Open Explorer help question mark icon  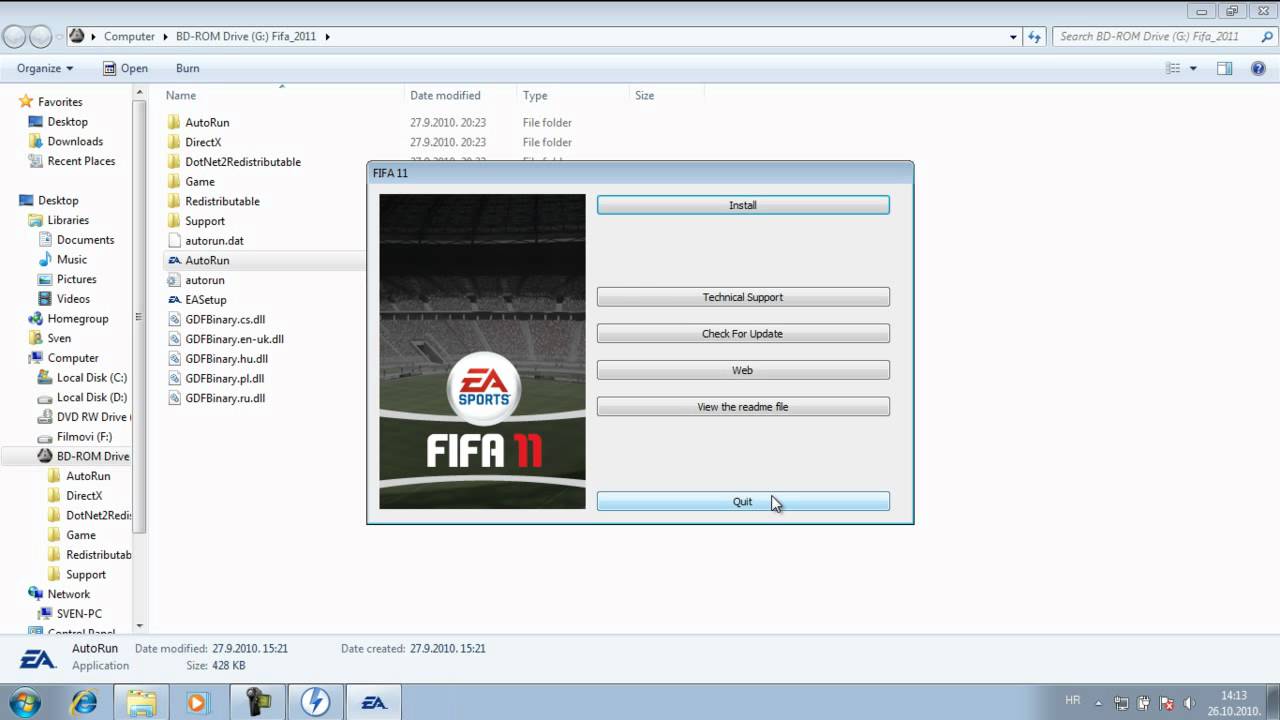pos(1258,68)
